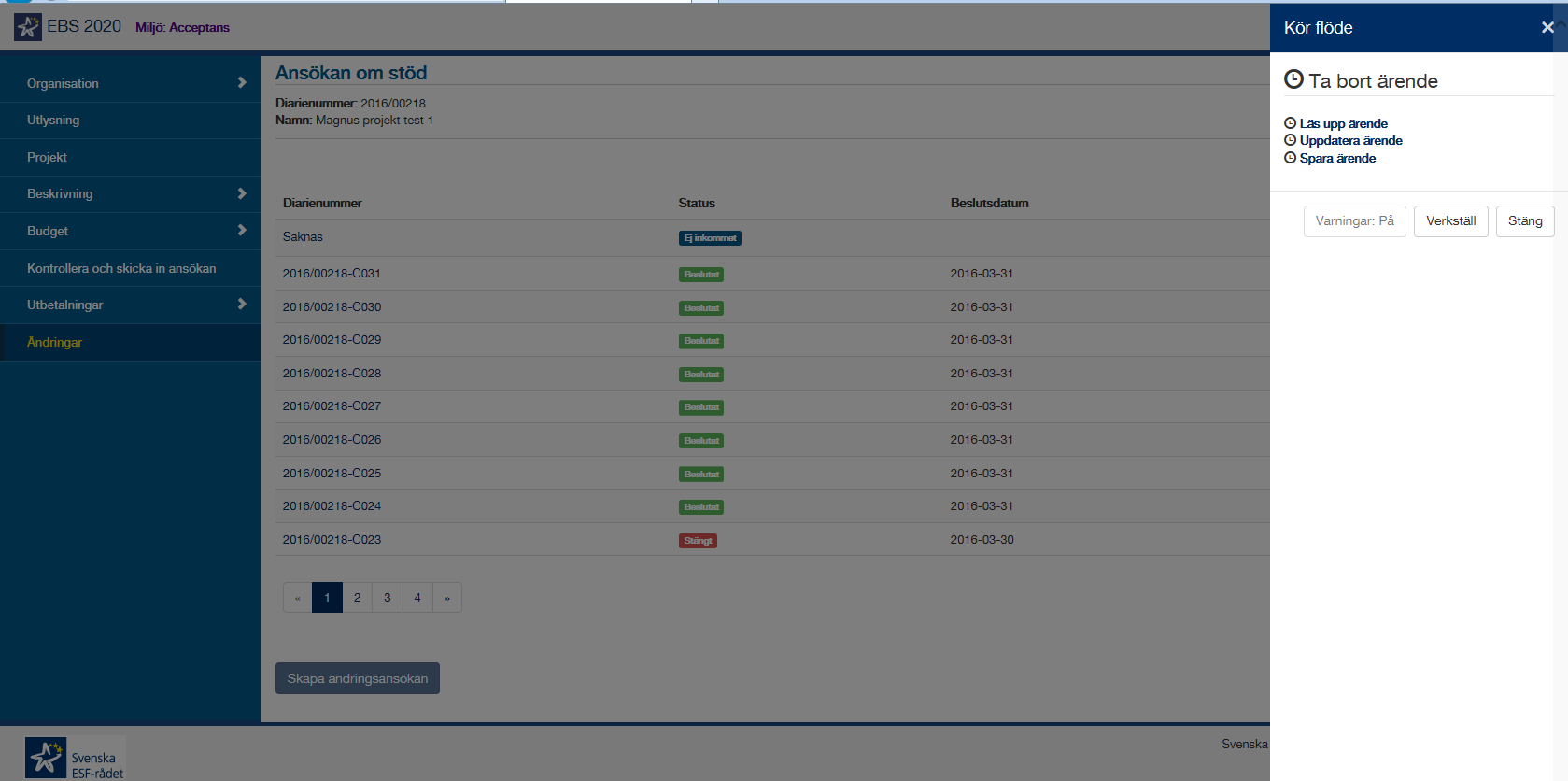
Task: Click row 2016/00218-C023
Action: click(x=772, y=540)
